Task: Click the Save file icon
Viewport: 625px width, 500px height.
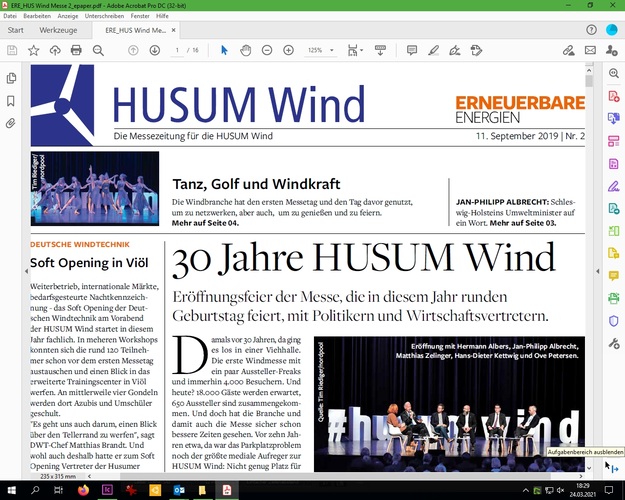Action: pos(12,50)
